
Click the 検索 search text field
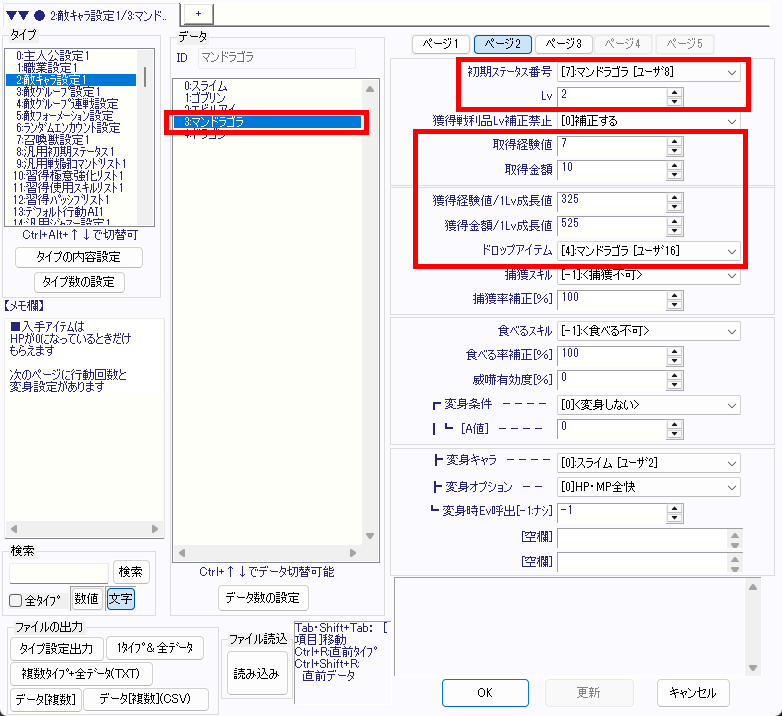click(59, 572)
